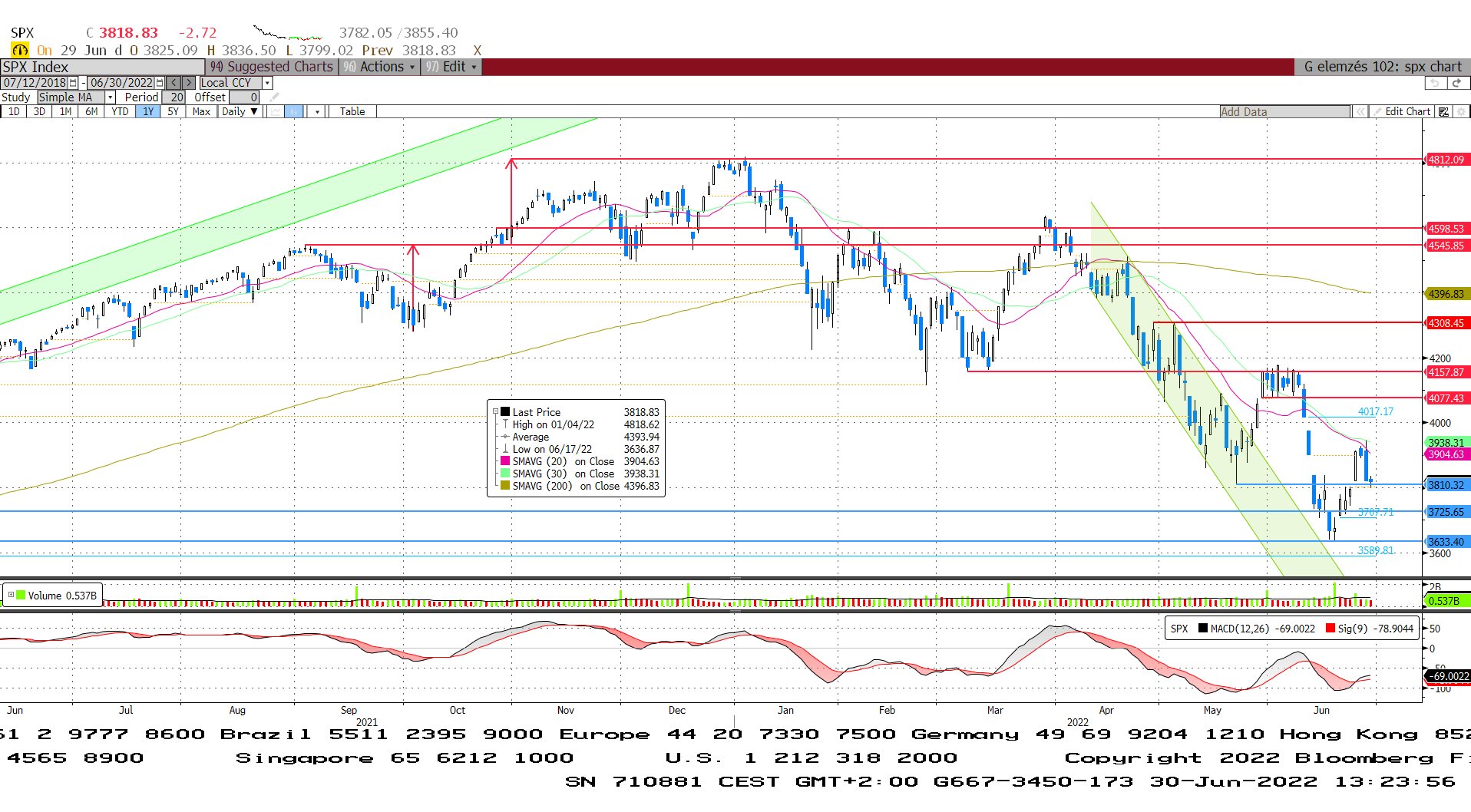Click the end date 06/30/2022 field
This screenshot has width=1471, height=812.
pyautogui.click(x=121, y=83)
